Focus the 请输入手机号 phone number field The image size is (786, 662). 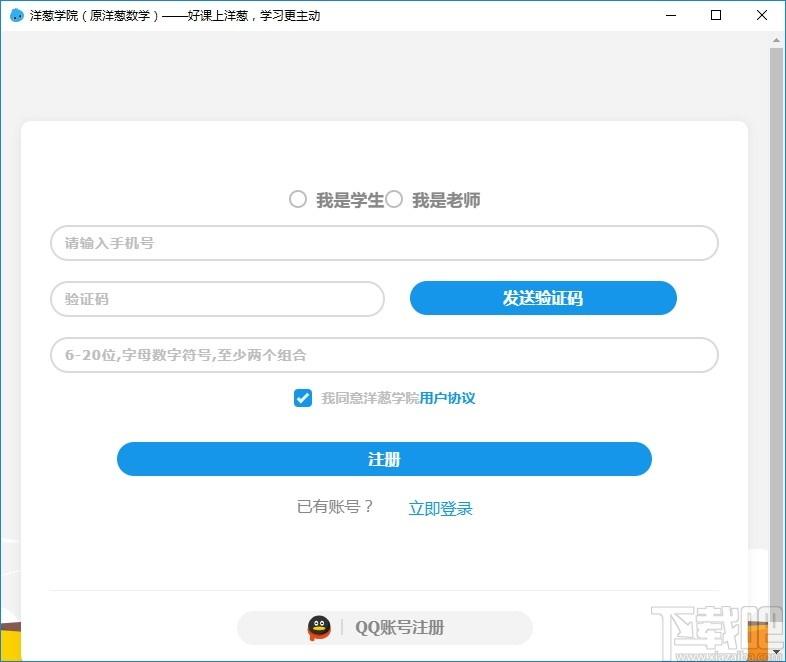click(x=384, y=243)
